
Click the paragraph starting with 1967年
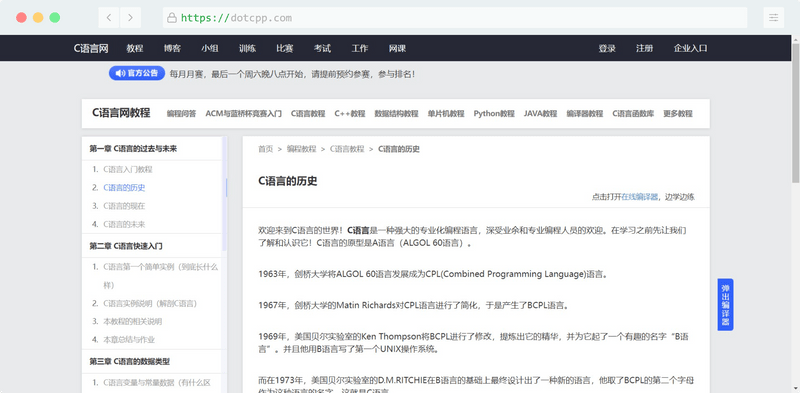pyautogui.click(x=414, y=306)
